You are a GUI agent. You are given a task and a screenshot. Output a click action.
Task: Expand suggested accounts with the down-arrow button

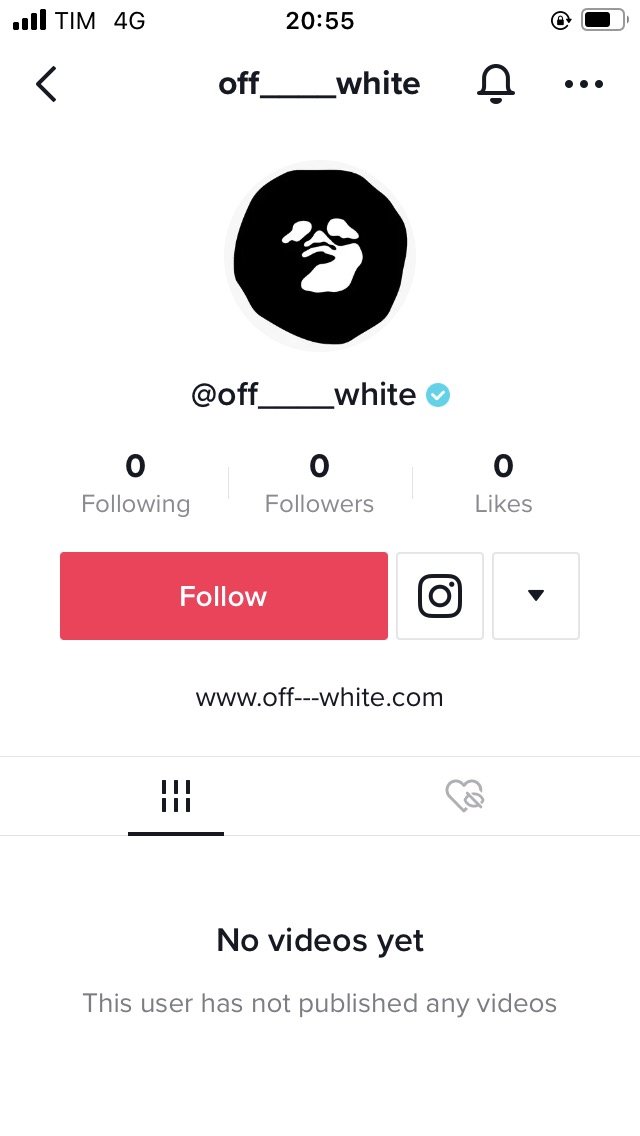coord(536,596)
